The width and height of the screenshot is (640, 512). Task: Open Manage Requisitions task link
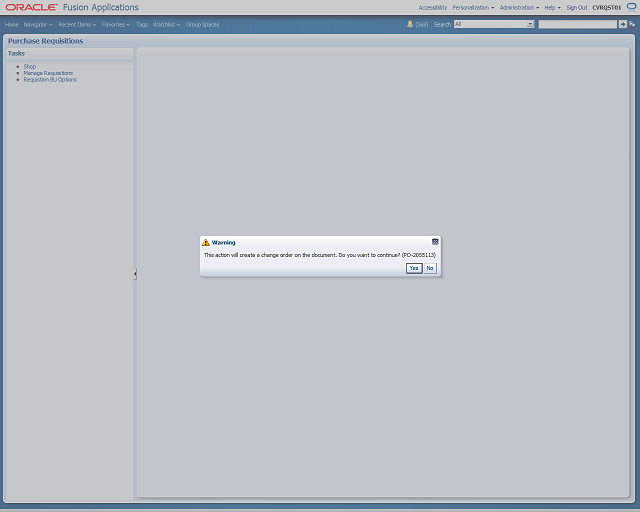click(48, 73)
